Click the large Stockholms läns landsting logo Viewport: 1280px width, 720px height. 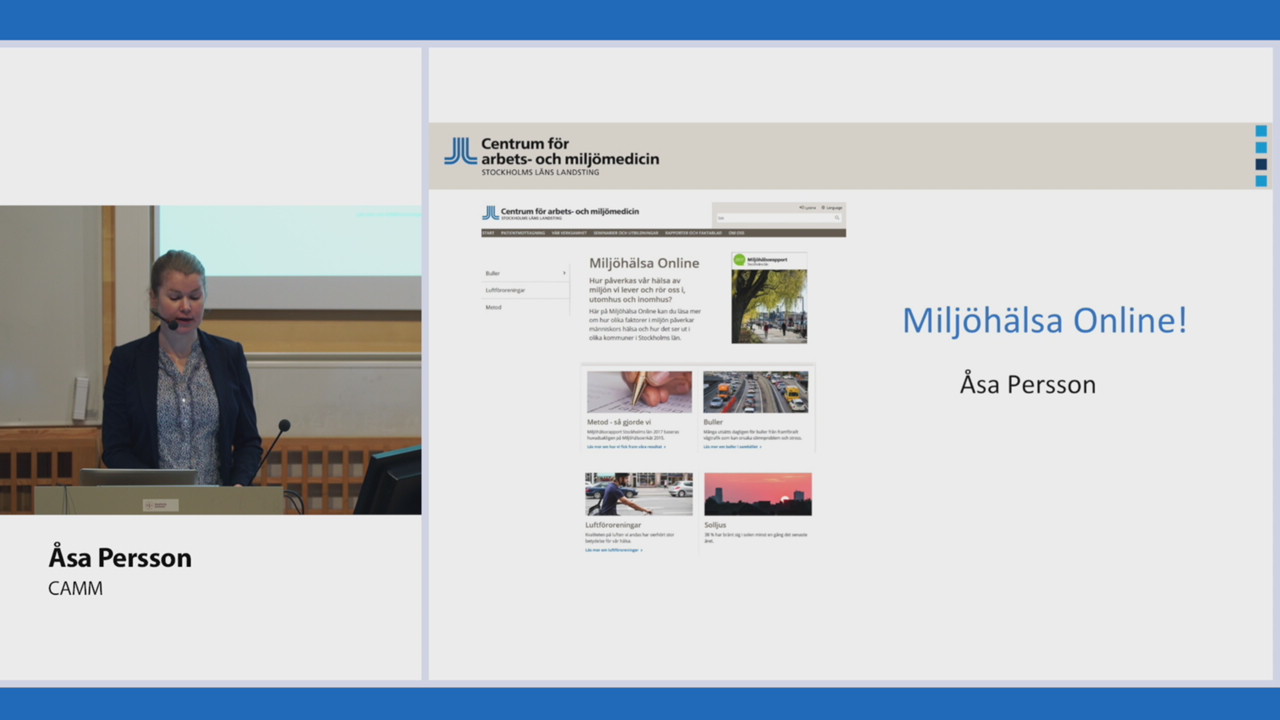461,151
